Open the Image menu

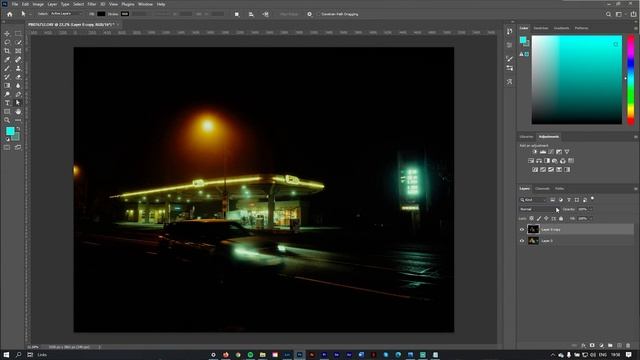point(38,4)
